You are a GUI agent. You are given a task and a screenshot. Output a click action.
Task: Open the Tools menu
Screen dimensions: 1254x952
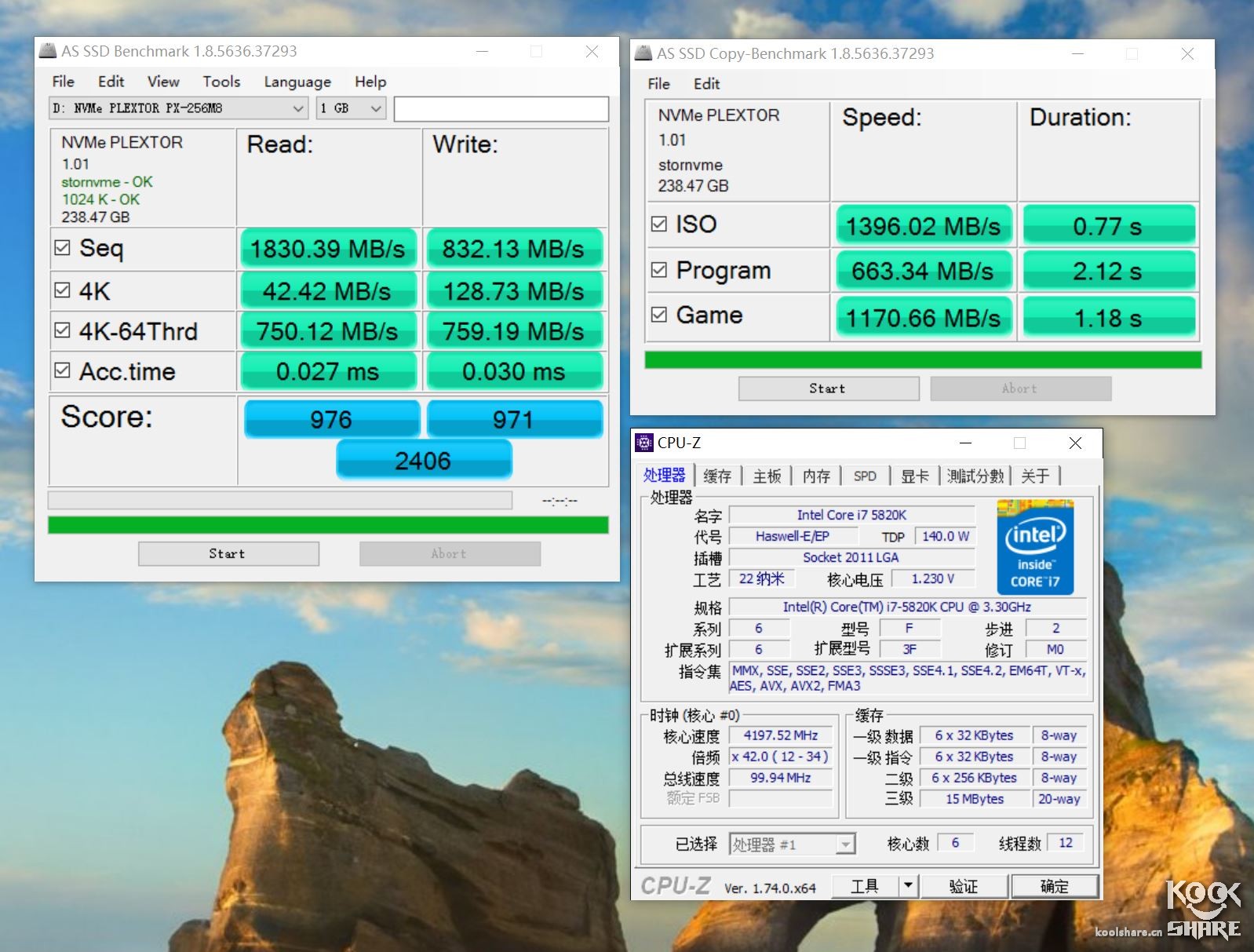pyautogui.click(x=221, y=82)
